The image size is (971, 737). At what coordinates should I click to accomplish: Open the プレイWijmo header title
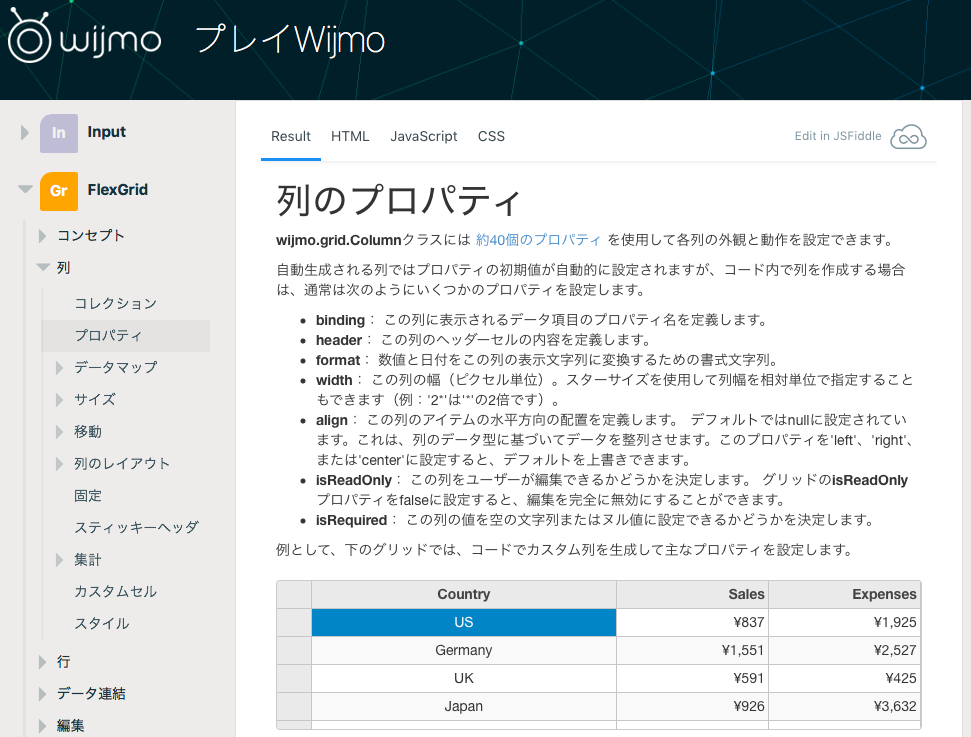click(290, 40)
